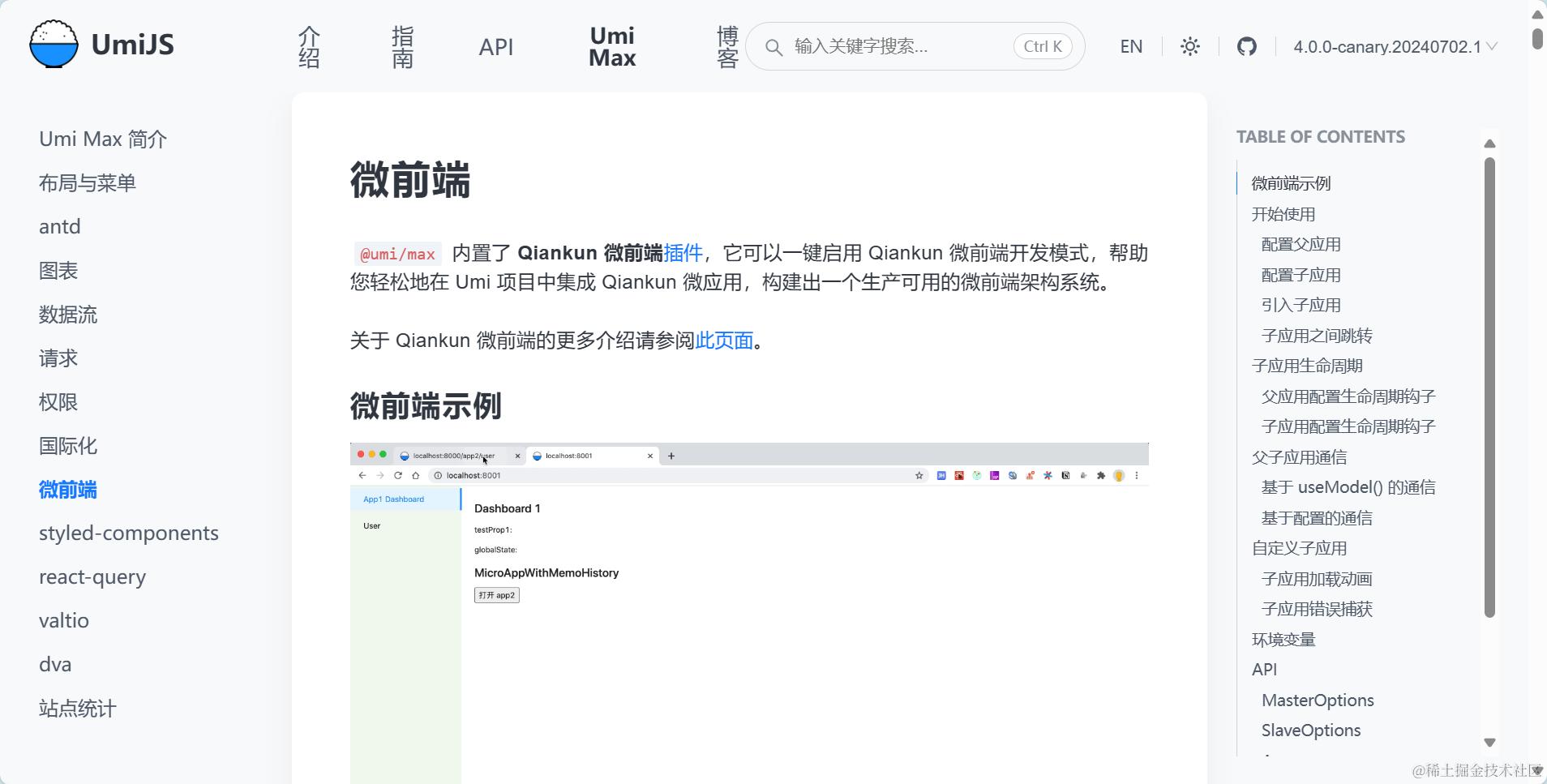Open the antd sidebar page

(60, 227)
